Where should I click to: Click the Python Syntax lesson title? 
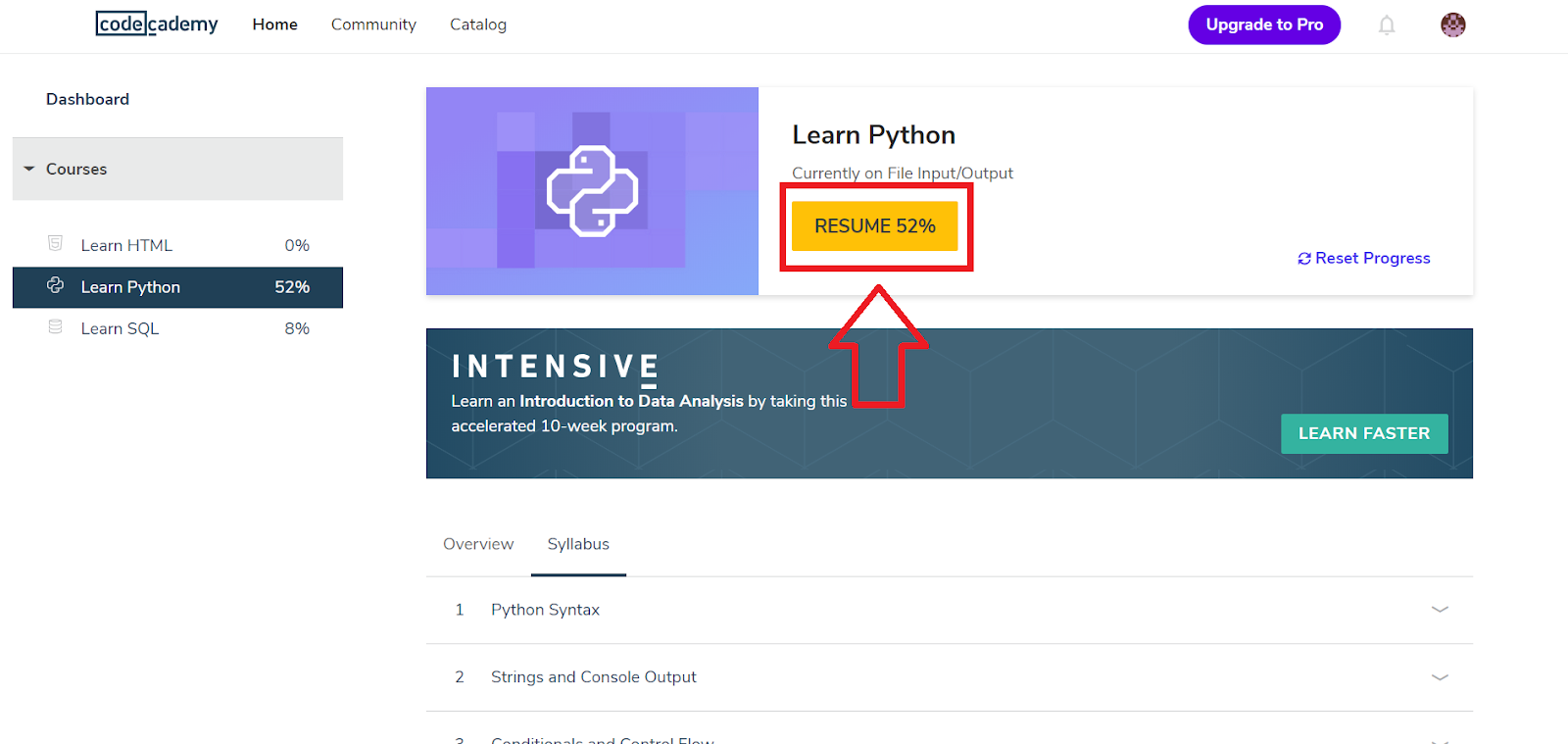(545, 610)
